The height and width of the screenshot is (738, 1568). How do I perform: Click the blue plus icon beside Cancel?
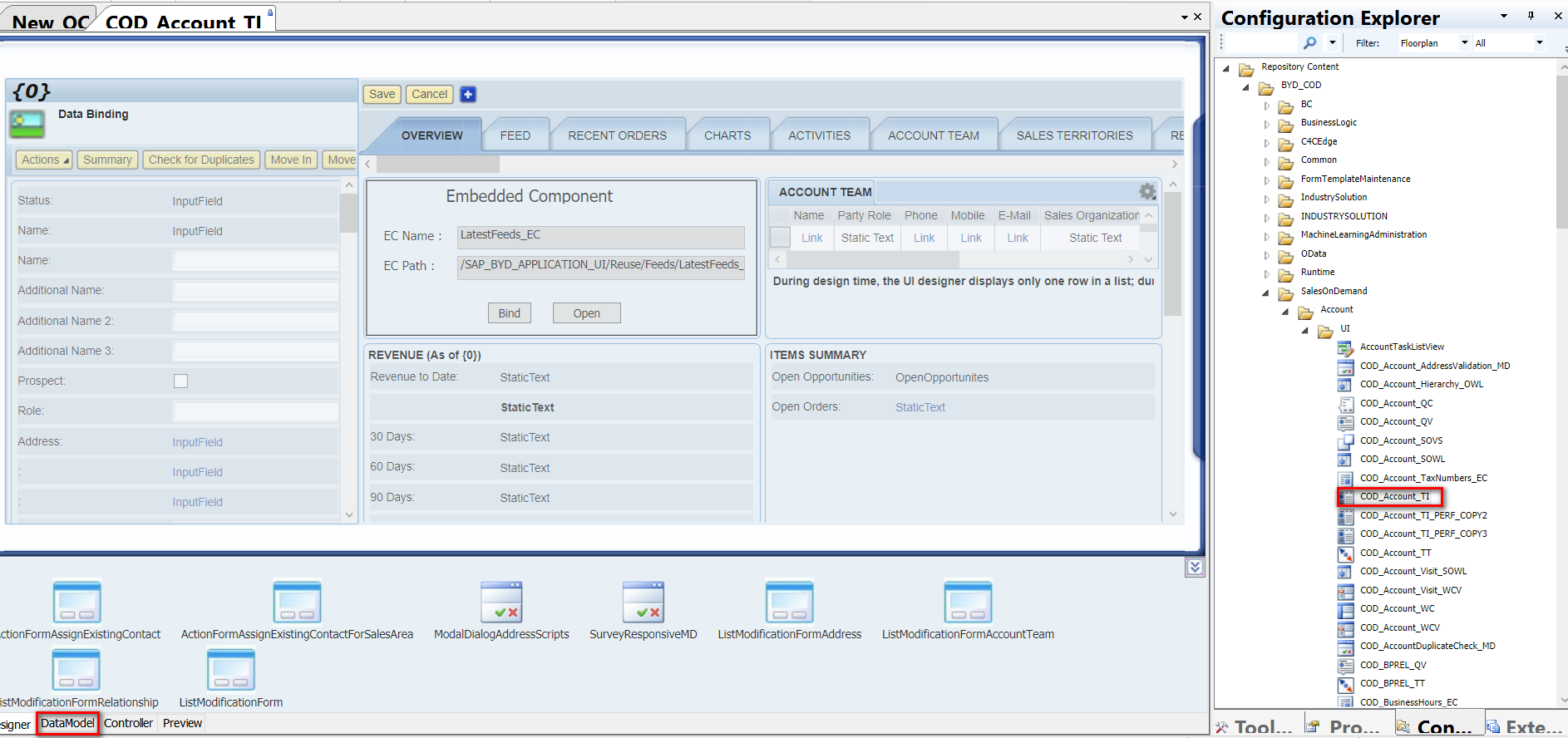click(x=468, y=94)
